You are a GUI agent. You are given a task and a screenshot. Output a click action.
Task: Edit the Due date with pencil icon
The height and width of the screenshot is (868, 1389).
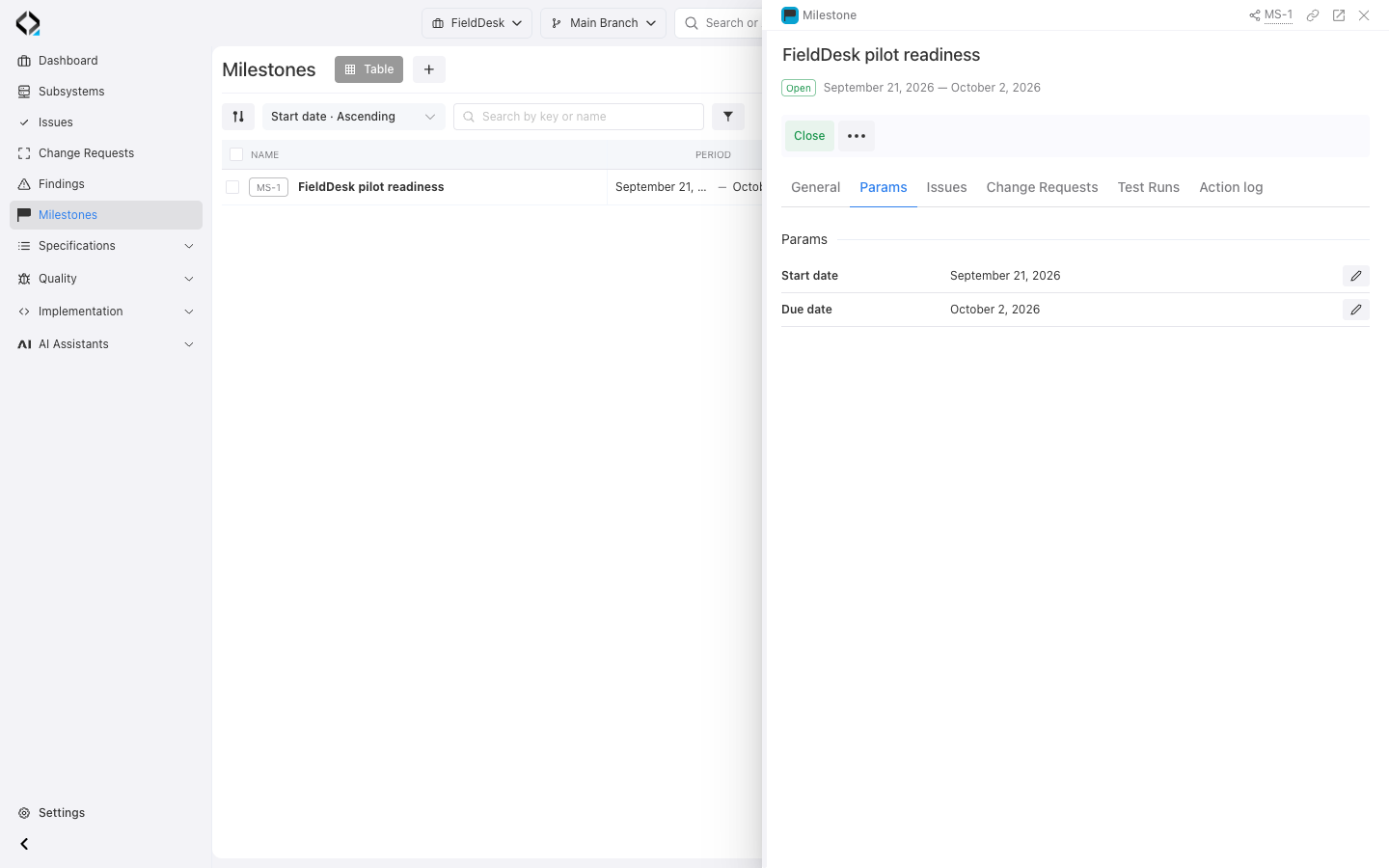pyautogui.click(x=1356, y=310)
